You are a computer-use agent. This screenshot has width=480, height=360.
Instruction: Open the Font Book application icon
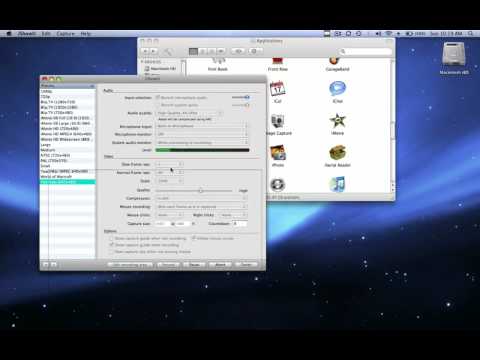click(x=218, y=61)
